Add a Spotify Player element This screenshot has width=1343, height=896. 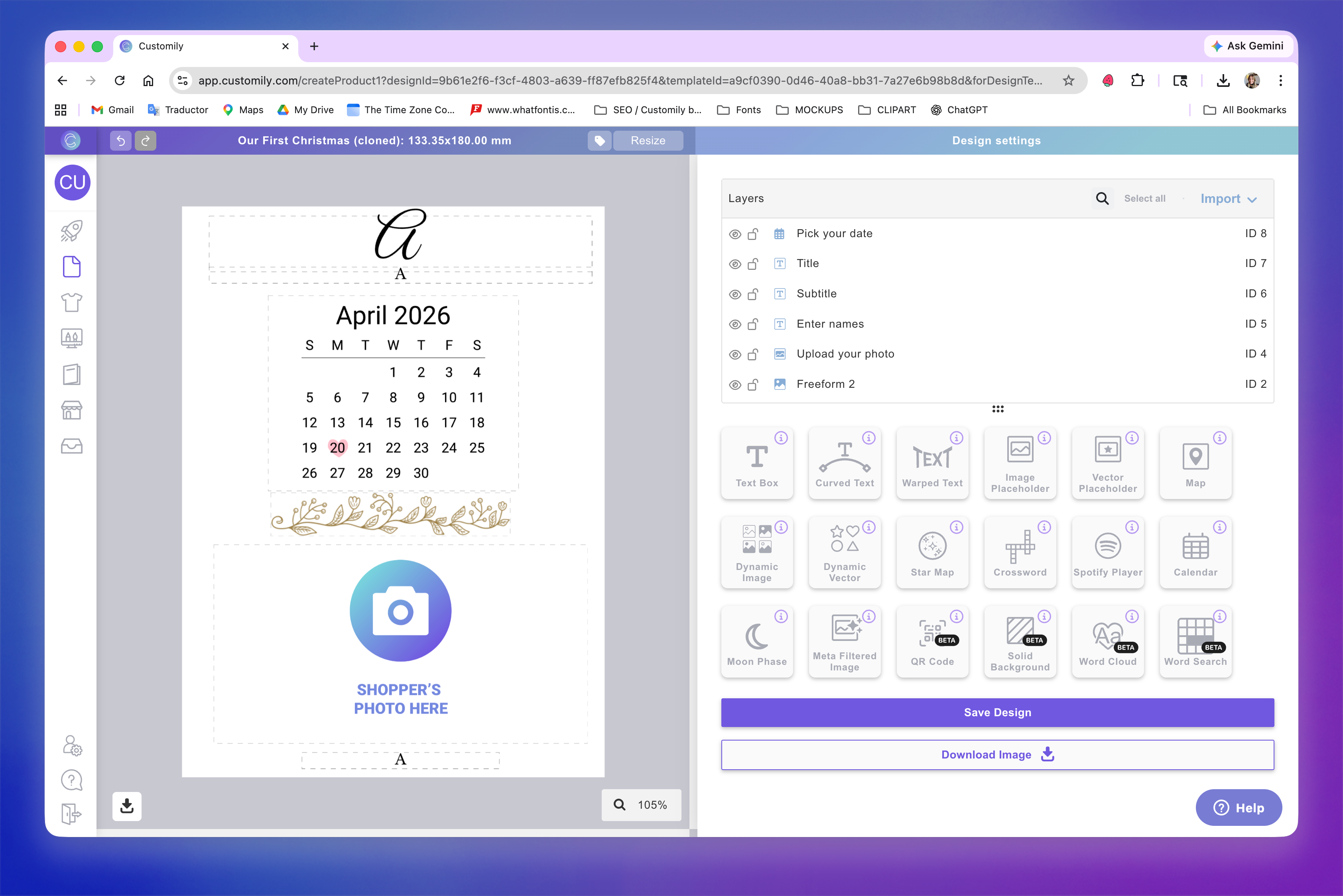[x=1107, y=552]
